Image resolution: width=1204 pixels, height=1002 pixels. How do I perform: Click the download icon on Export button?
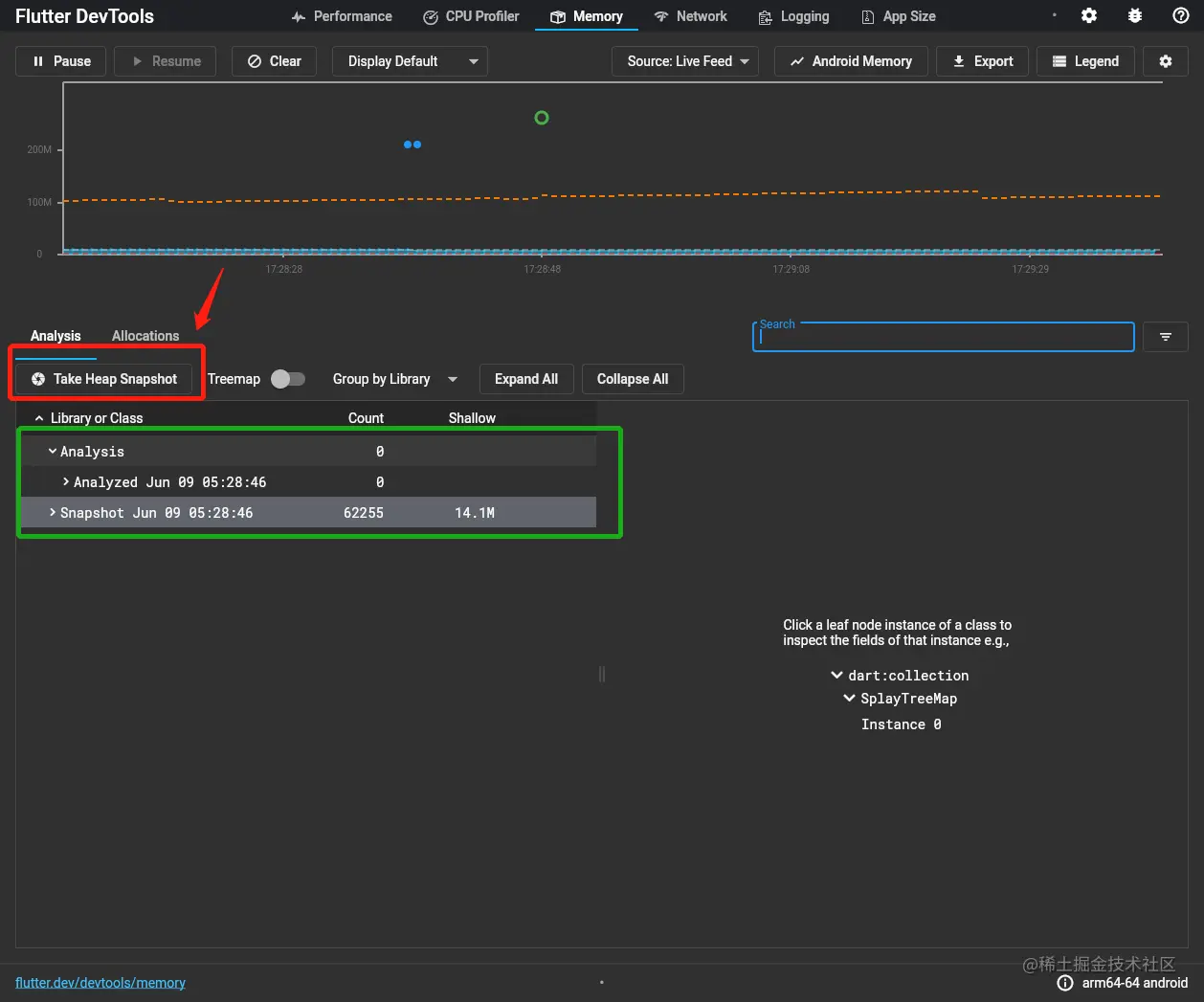959,61
